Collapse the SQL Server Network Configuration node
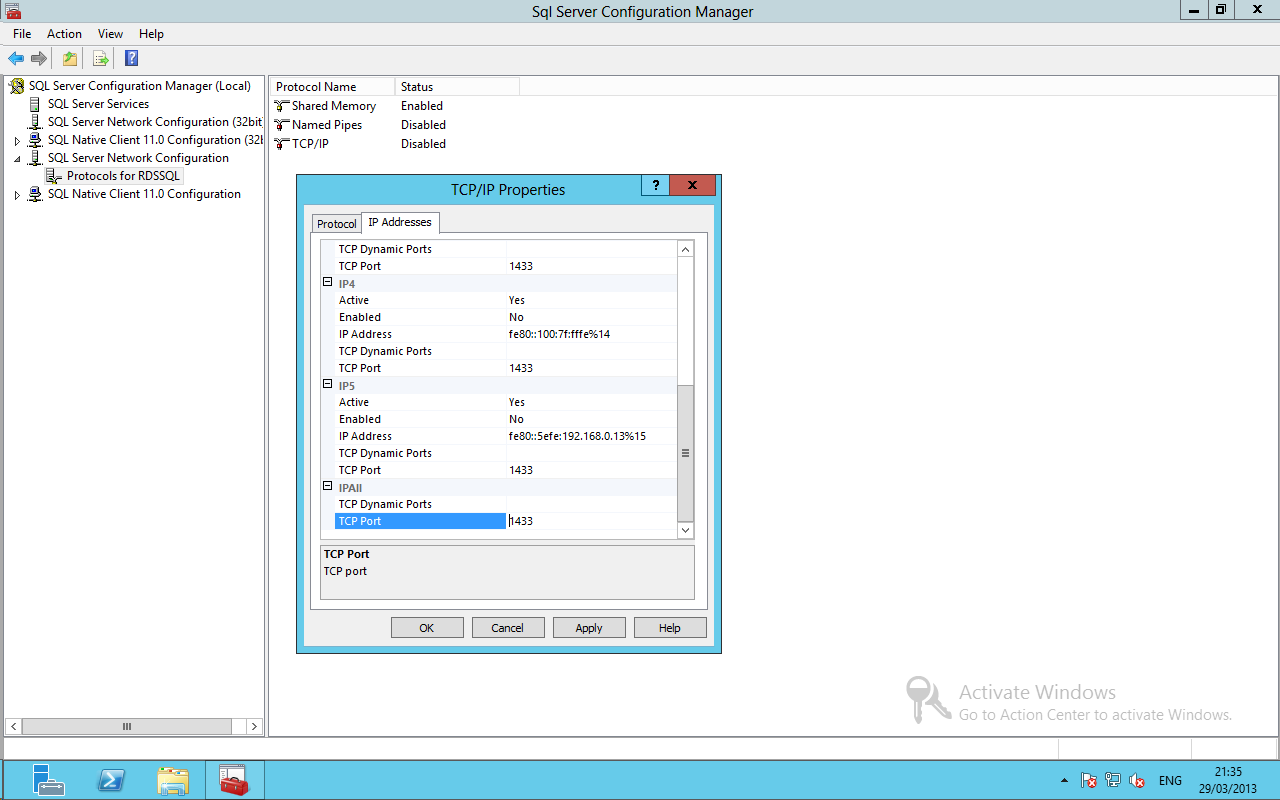 pos(17,159)
